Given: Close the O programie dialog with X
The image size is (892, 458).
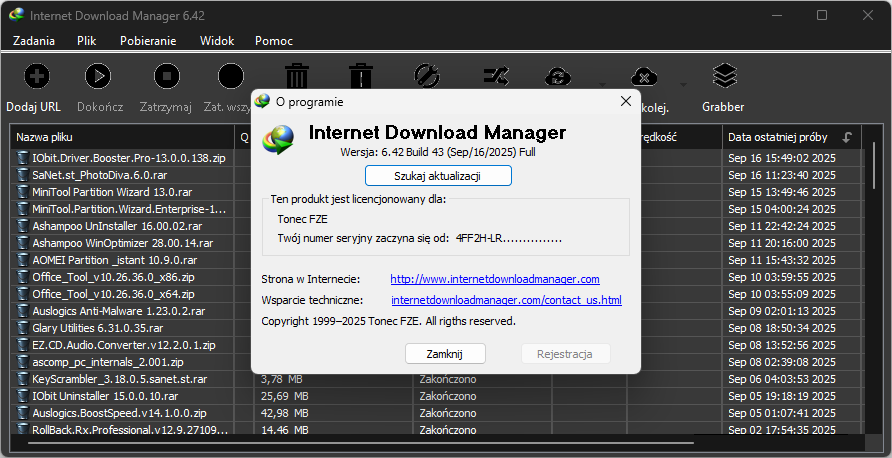Looking at the screenshot, I should pos(626,101).
